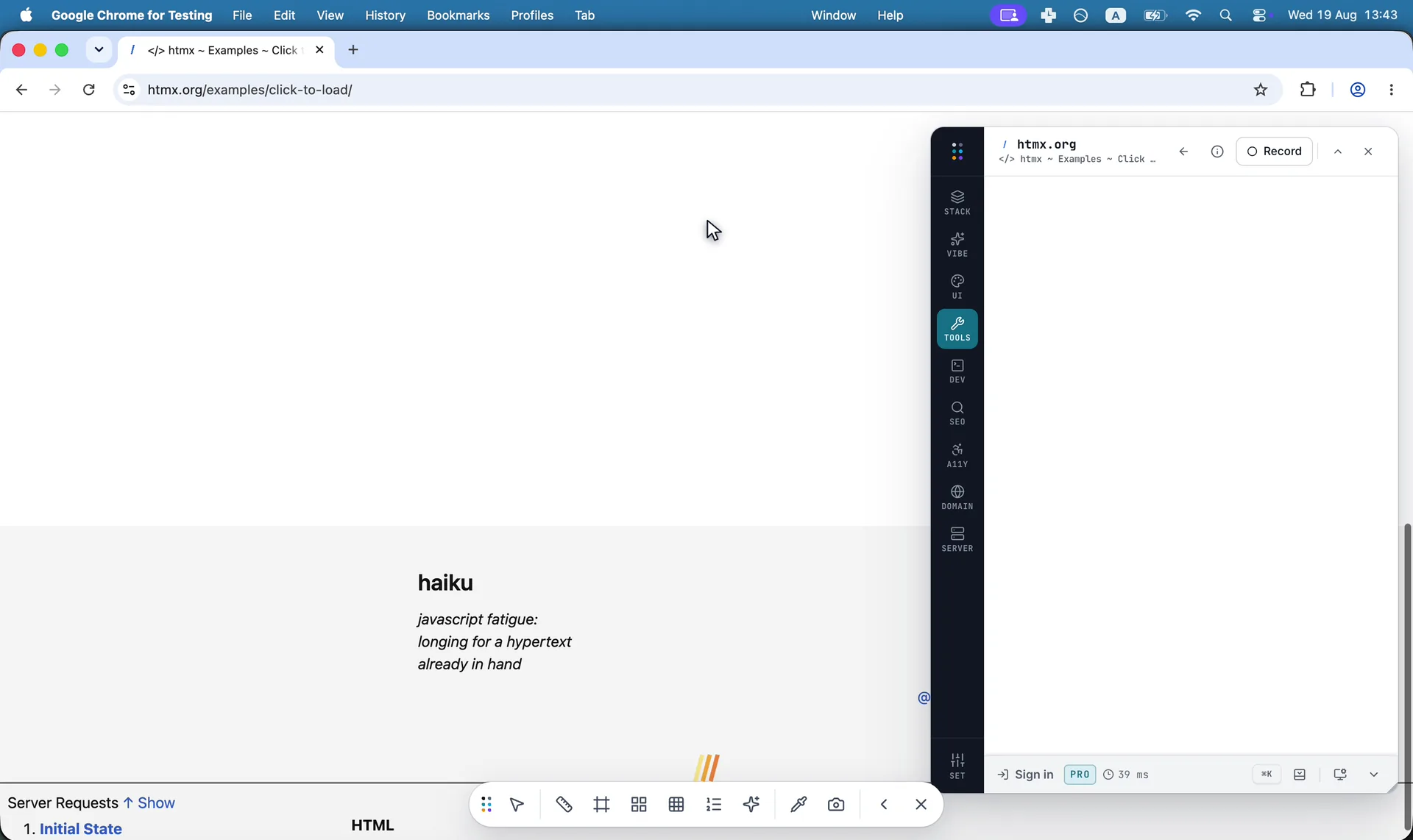Image resolution: width=1413 pixels, height=840 pixels.
Task: Toggle the bottom dock panel icon
Action: tap(1300, 775)
